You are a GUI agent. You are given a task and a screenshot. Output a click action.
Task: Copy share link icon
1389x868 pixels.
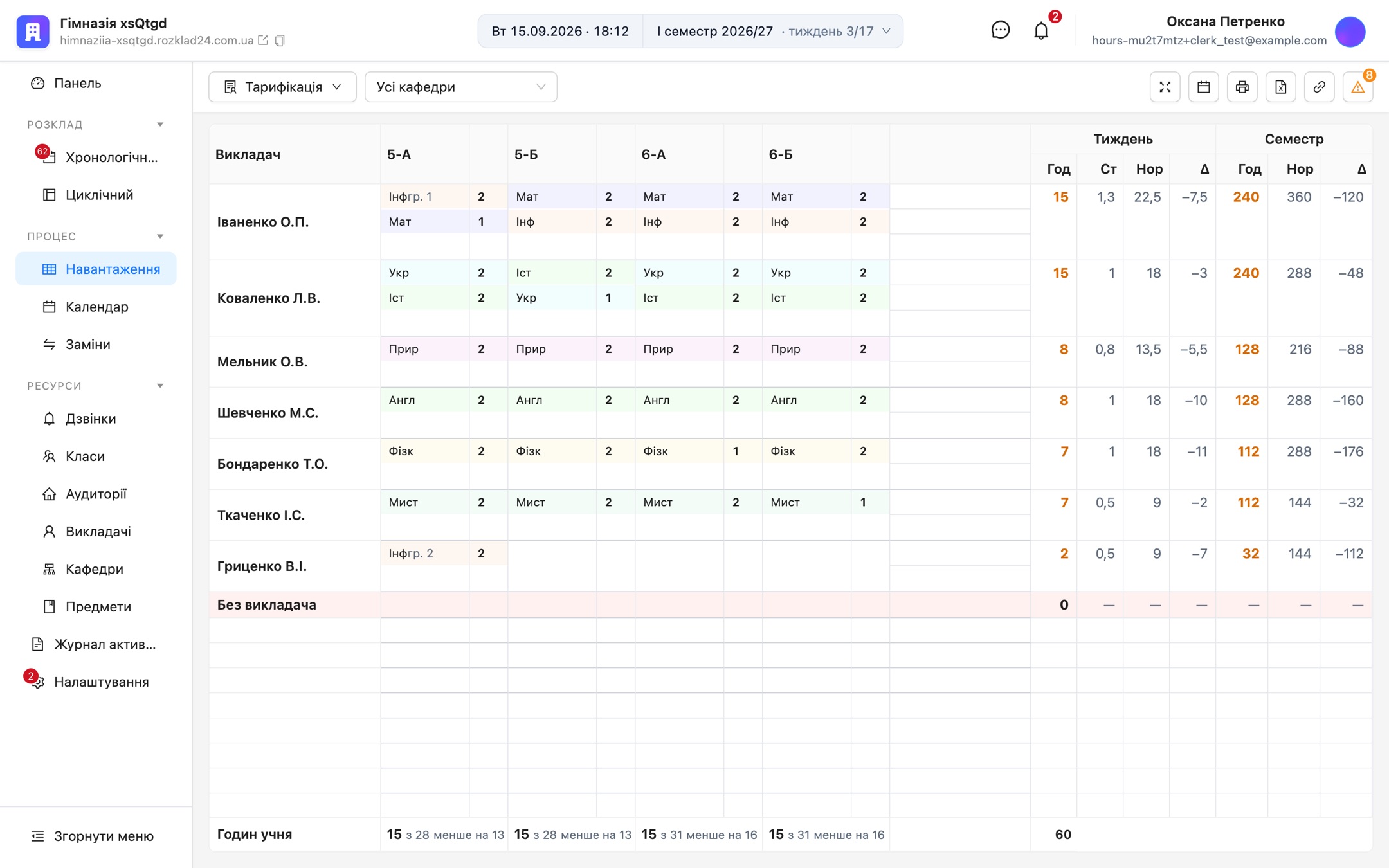click(x=1319, y=87)
